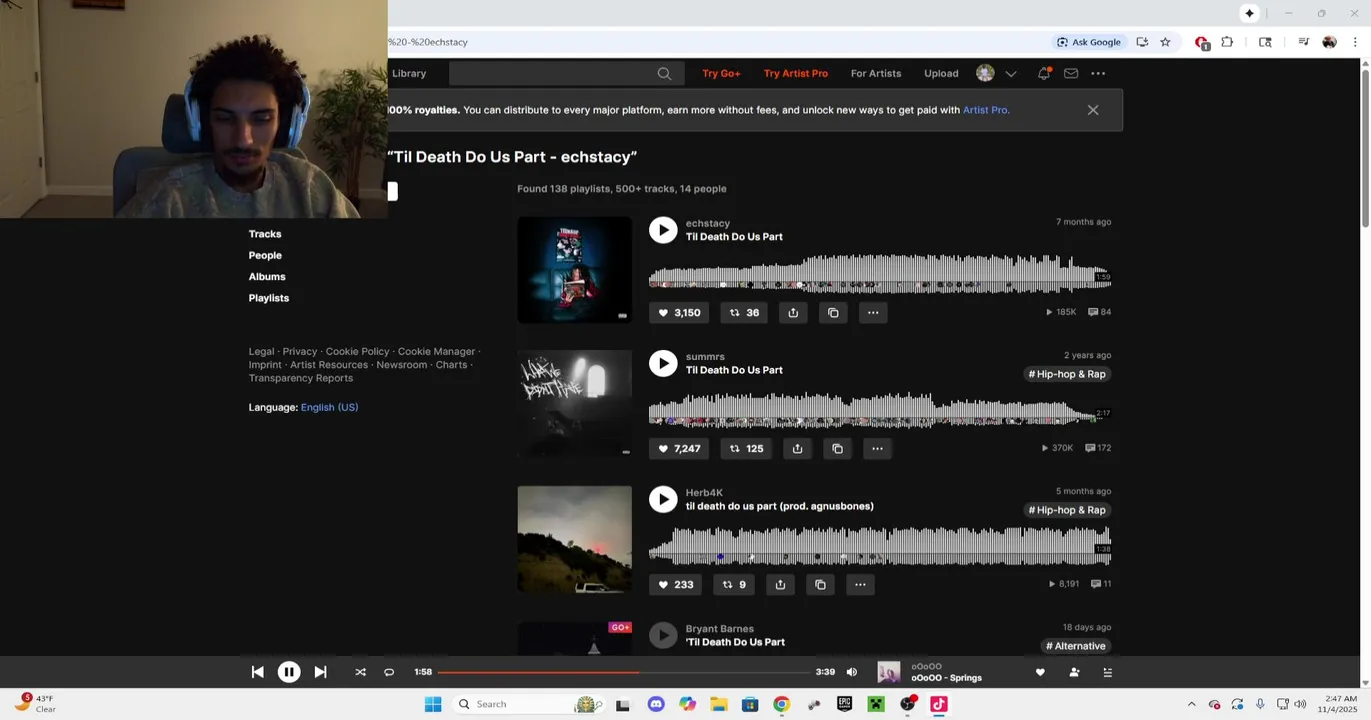Image resolution: width=1371 pixels, height=720 pixels.
Task: Open Windows Start menu
Action: pyautogui.click(x=433, y=705)
